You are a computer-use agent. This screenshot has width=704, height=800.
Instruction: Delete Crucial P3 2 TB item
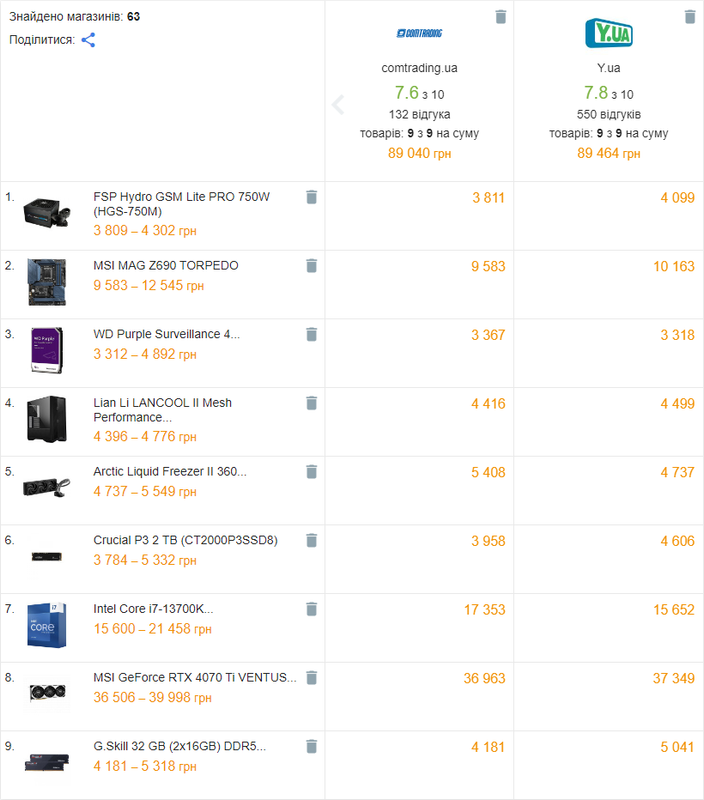click(312, 540)
